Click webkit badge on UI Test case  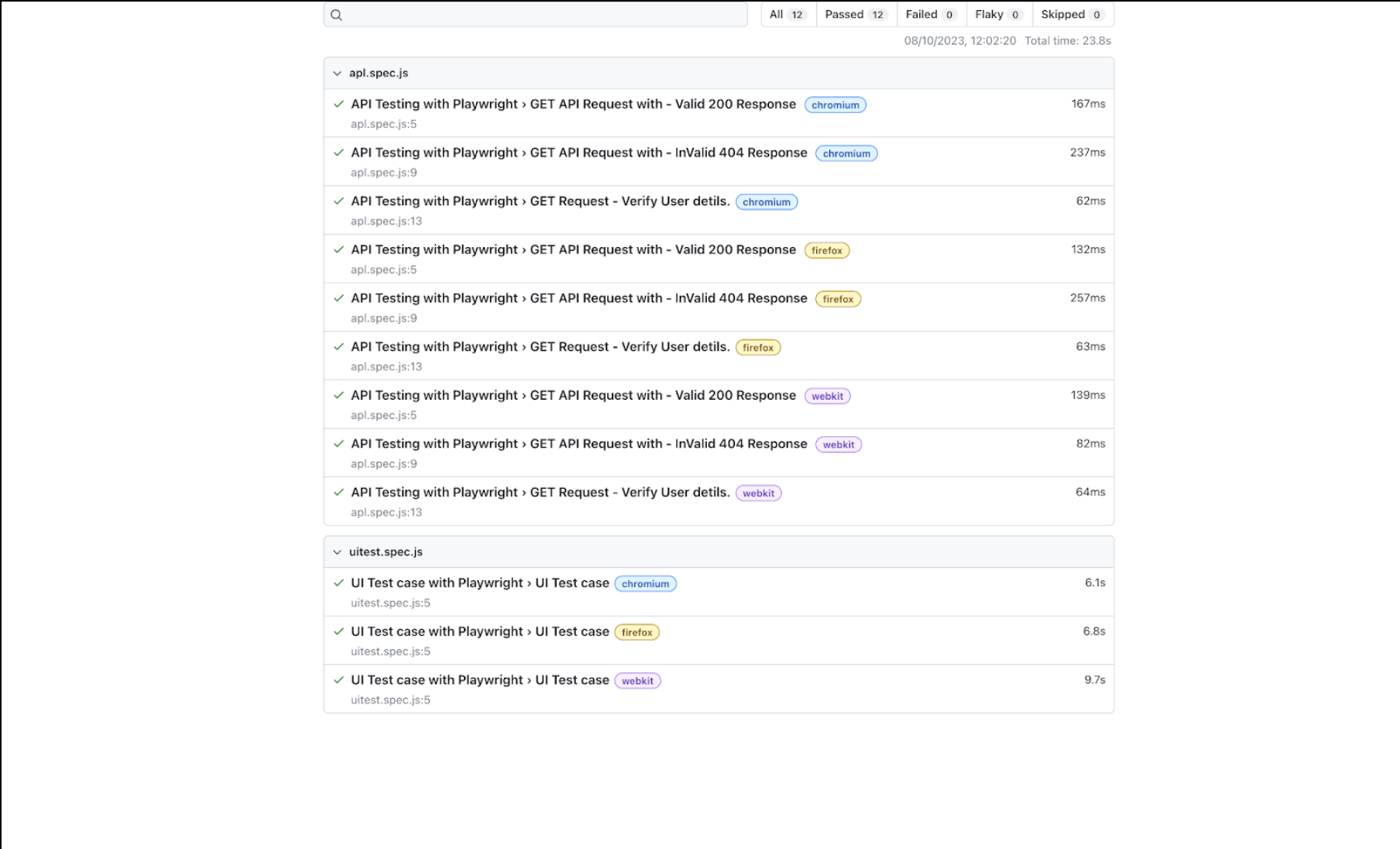[637, 681]
